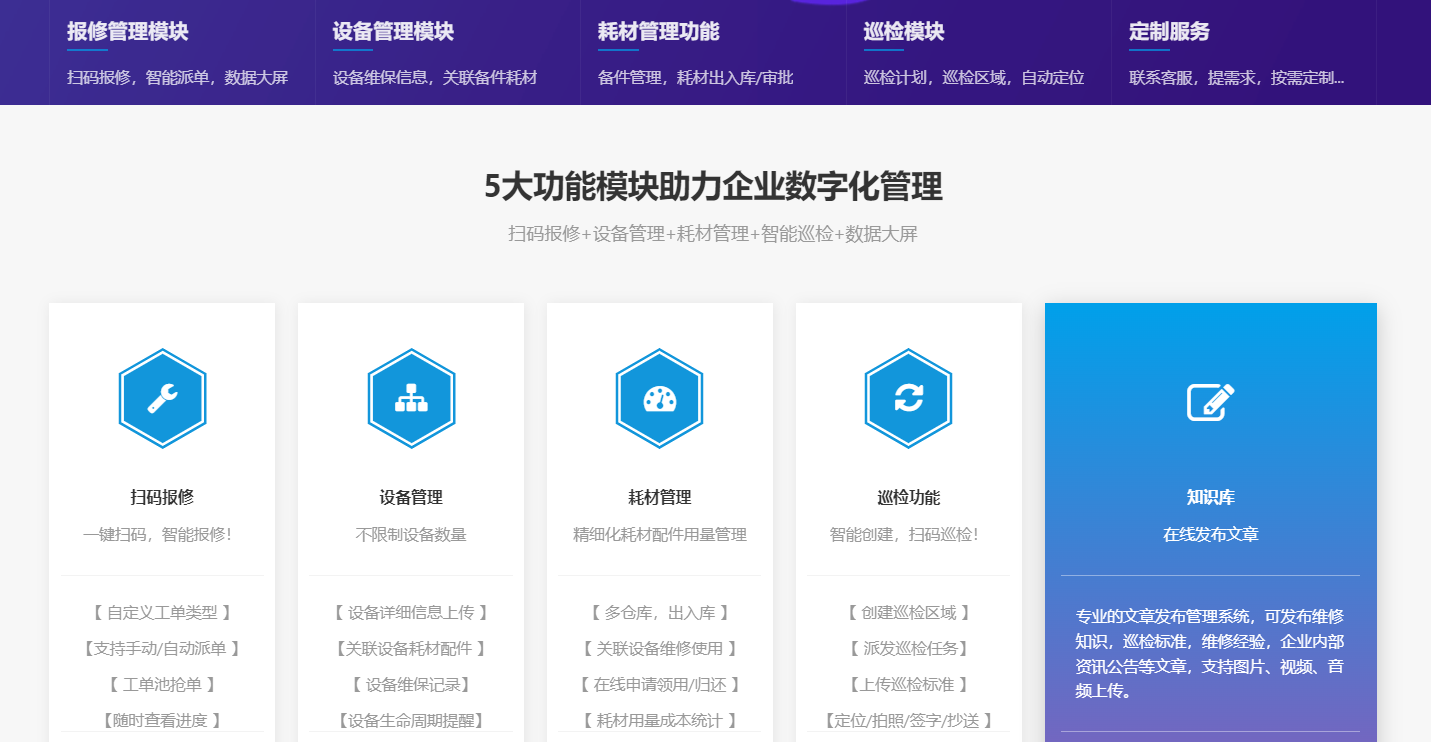The image size is (1431, 742).
Task: Click the 设备管理 card title
Action: click(411, 497)
